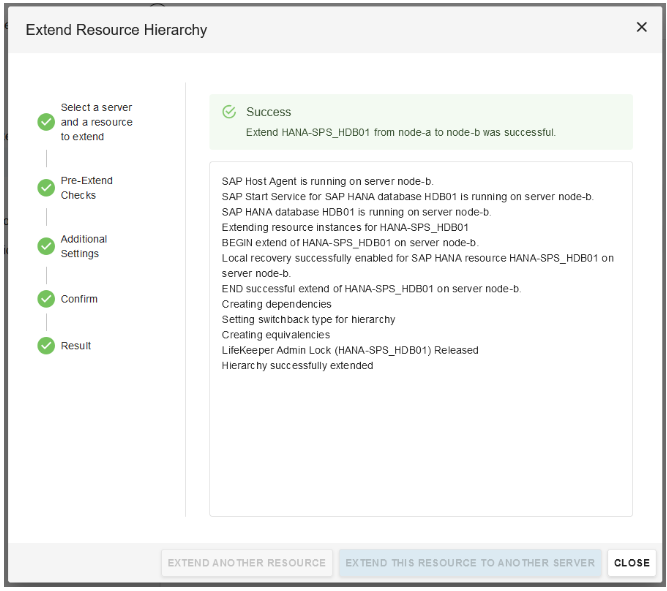The image size is (667, 591).
Task: Click the Confirm step green checkmark icon
Action: 46,298
